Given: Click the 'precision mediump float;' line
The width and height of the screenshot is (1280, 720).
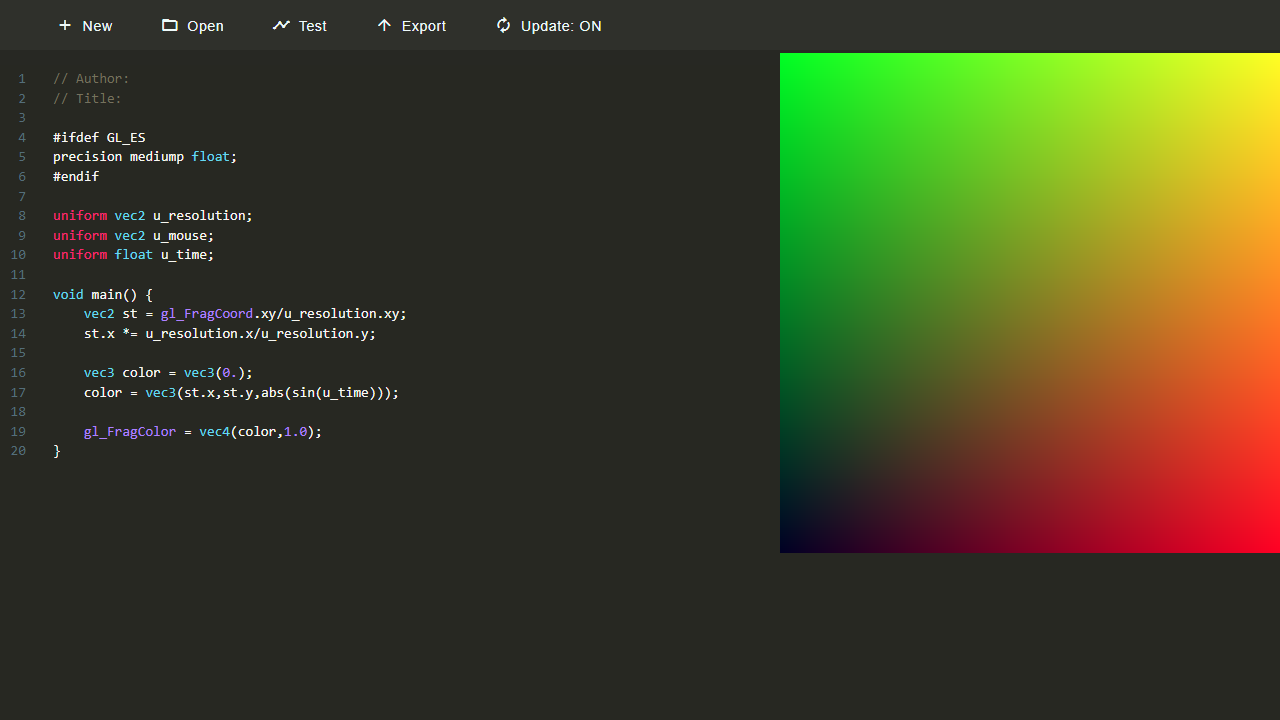Looking at the screenshot, I should (145, 157).
